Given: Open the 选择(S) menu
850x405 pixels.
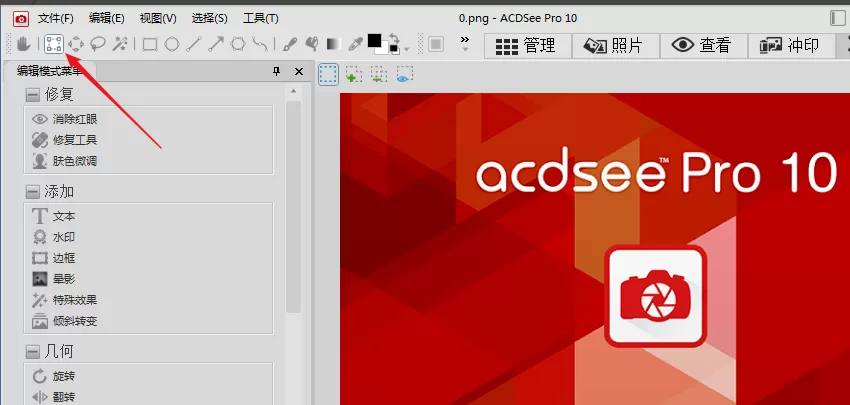Looking at the screenshot, I should (x=209, y=18).
